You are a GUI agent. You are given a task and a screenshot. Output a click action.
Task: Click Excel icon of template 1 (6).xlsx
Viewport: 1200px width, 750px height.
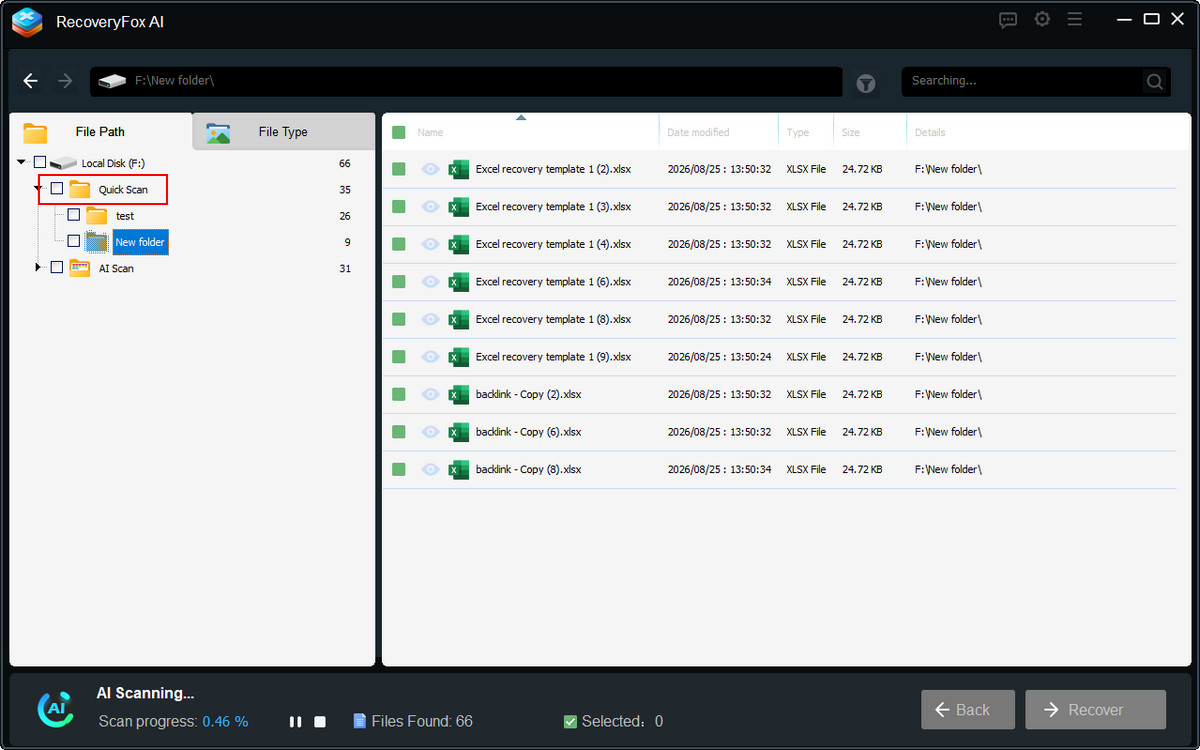pyautogui.click(x=459, y=282)
